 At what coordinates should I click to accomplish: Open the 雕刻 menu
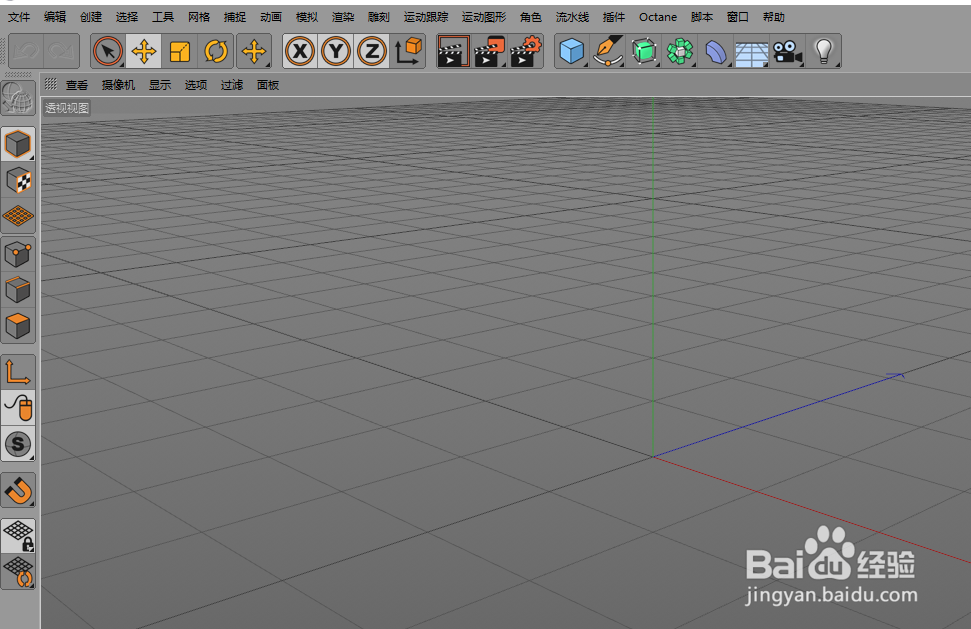[378, 17]
